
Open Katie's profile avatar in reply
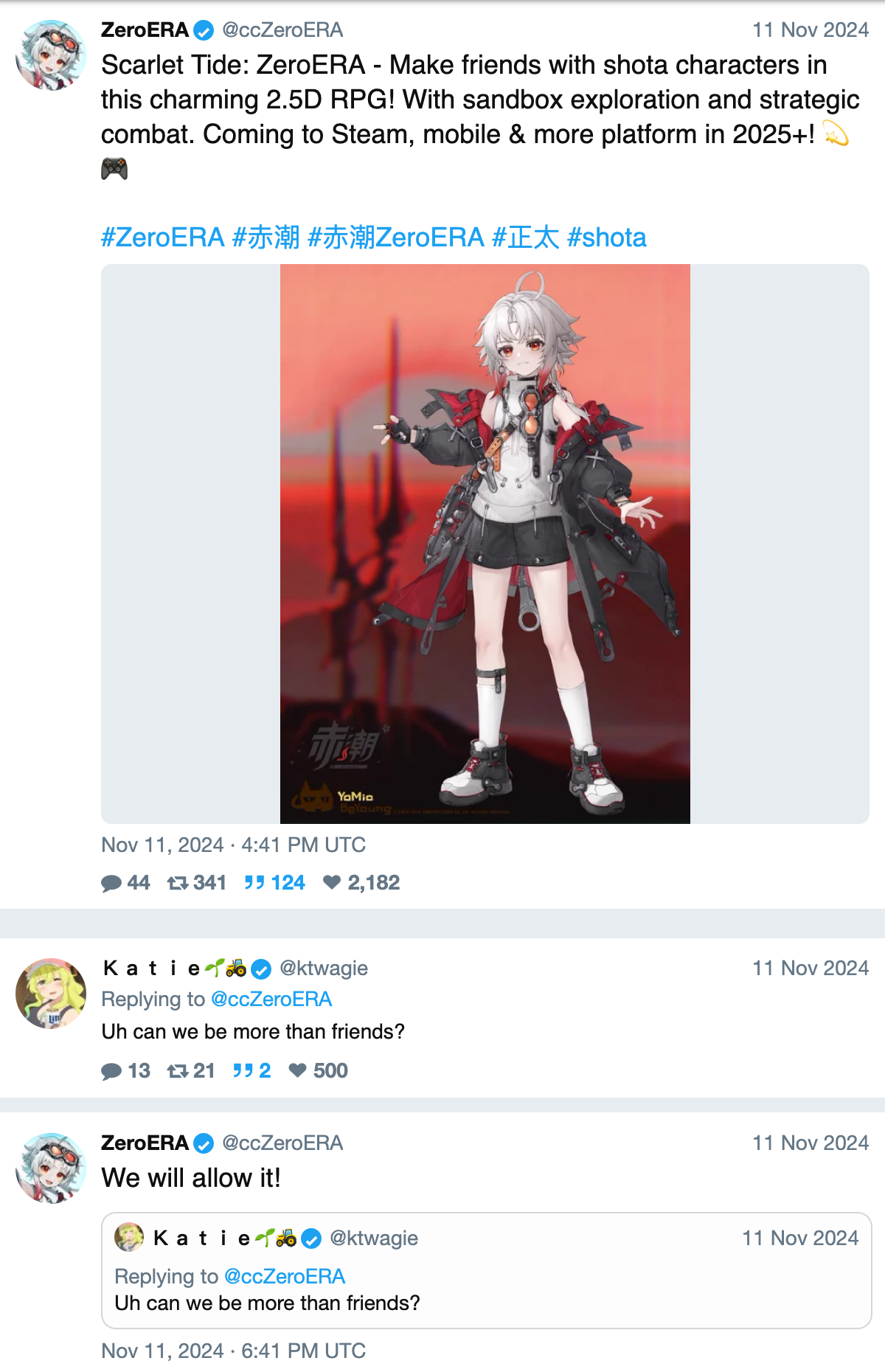[x=51, y=994]
